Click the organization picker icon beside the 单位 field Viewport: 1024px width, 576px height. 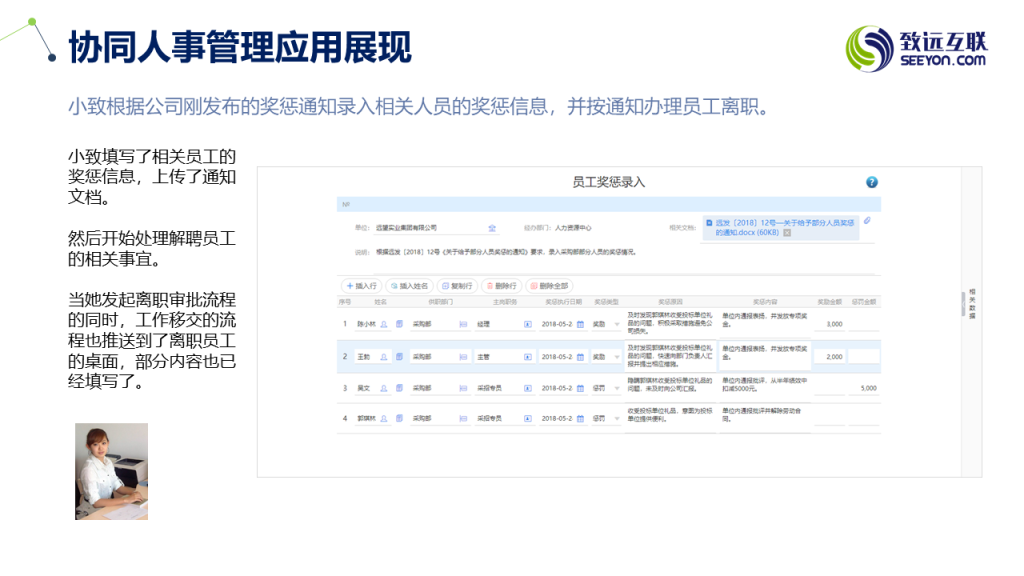click(x=492, y=228)
